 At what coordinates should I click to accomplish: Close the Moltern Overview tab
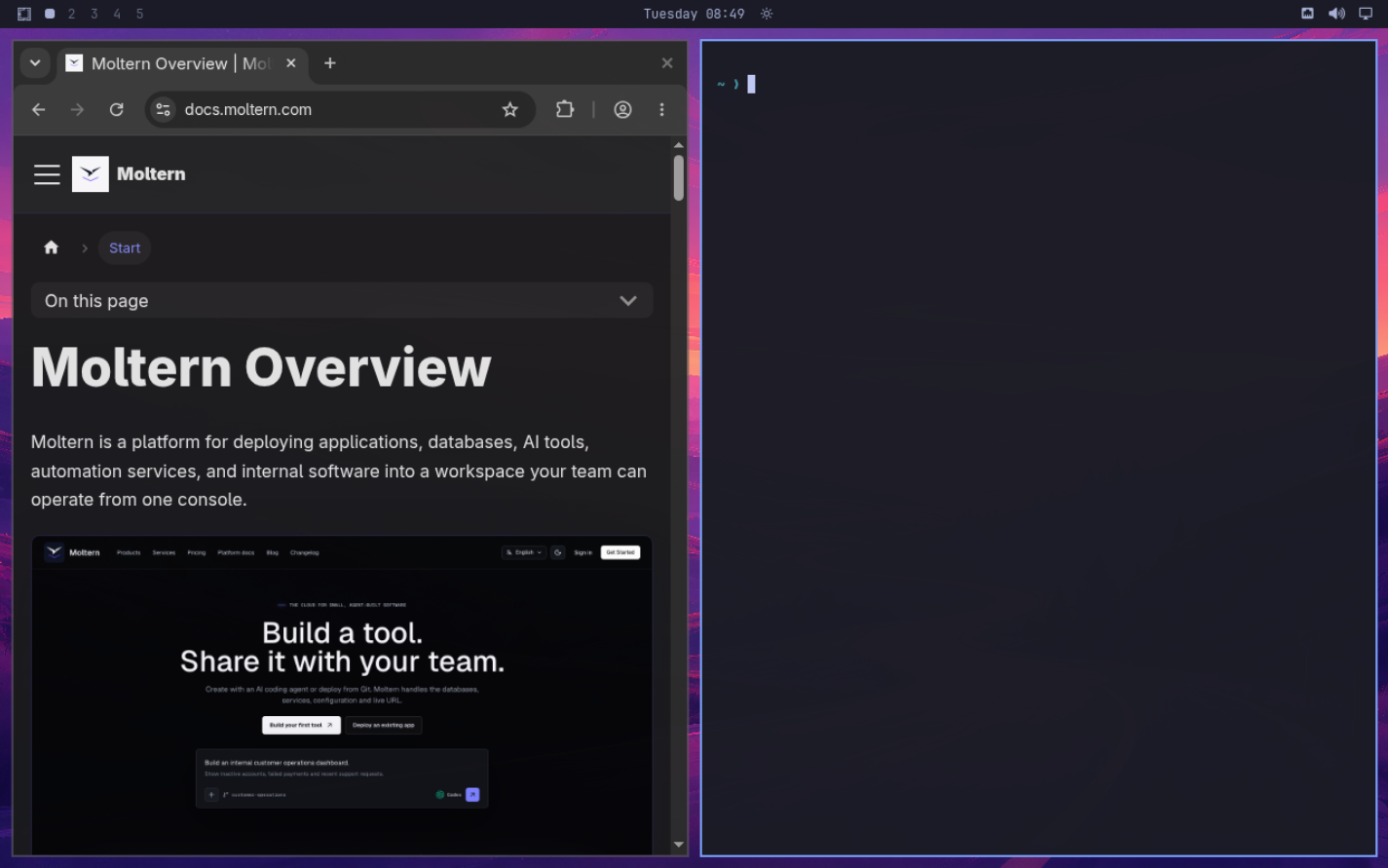click(x=291, y=63)
